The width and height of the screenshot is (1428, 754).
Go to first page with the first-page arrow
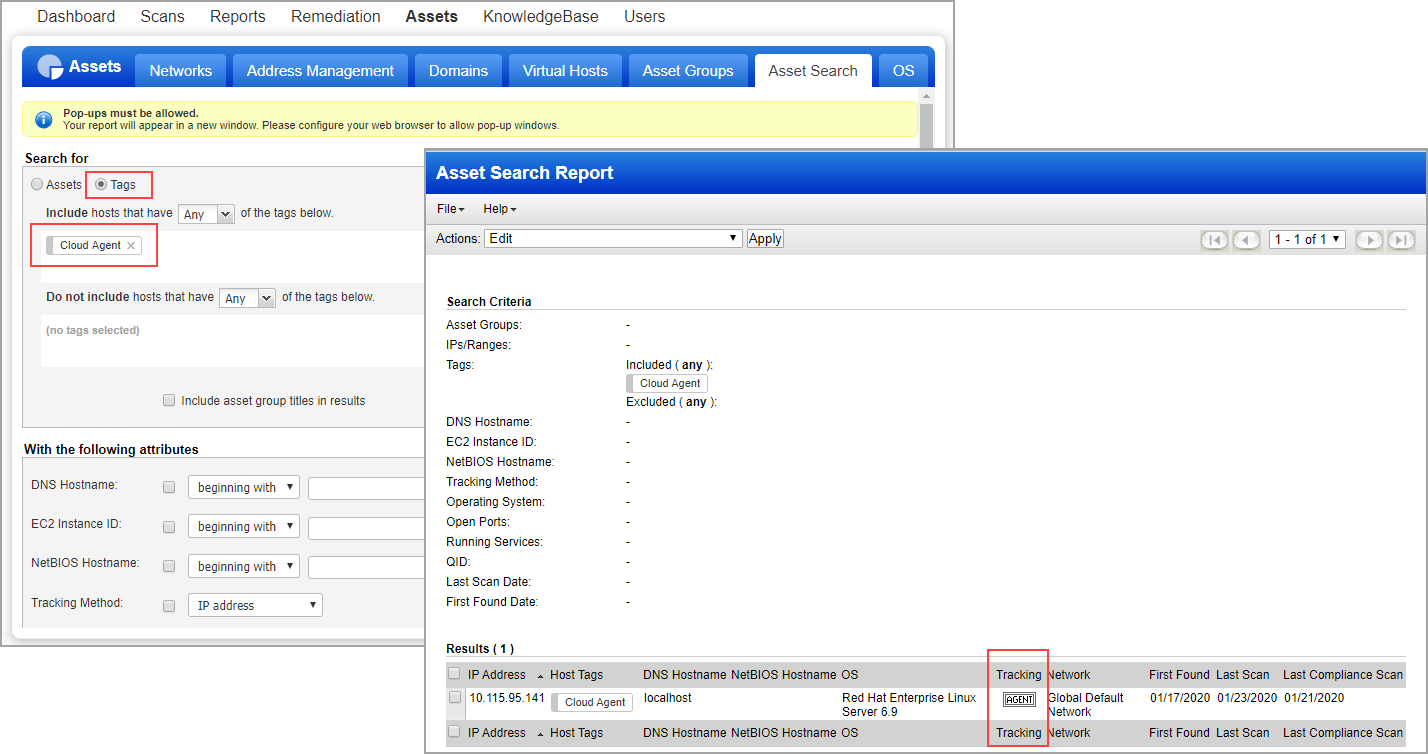pos(1214,240)
